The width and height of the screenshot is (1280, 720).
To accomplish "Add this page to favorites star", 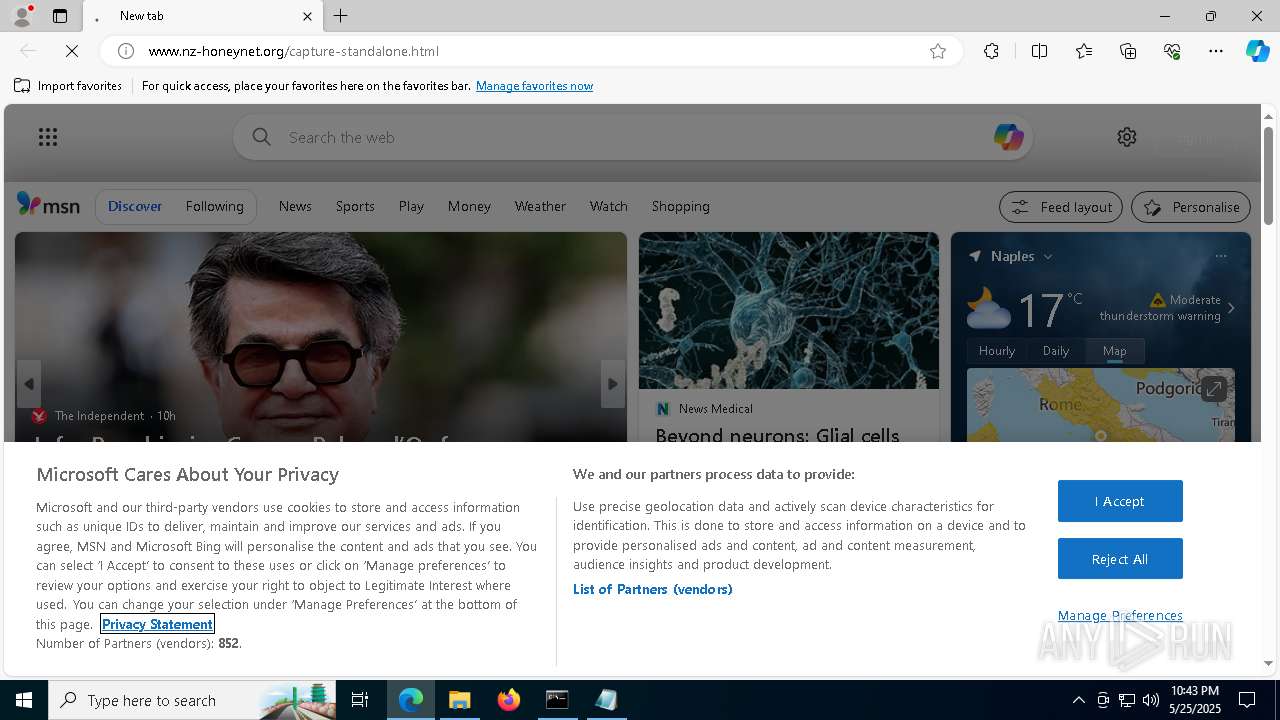I will pyautogui.click(x=938, y=51).
